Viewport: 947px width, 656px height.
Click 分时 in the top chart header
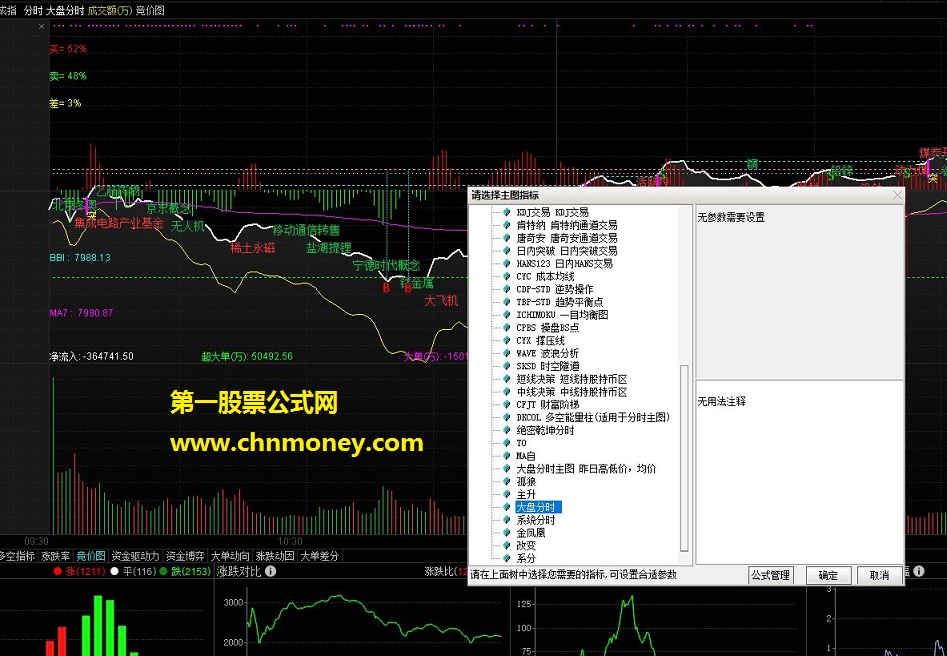(x=33, y=10)
